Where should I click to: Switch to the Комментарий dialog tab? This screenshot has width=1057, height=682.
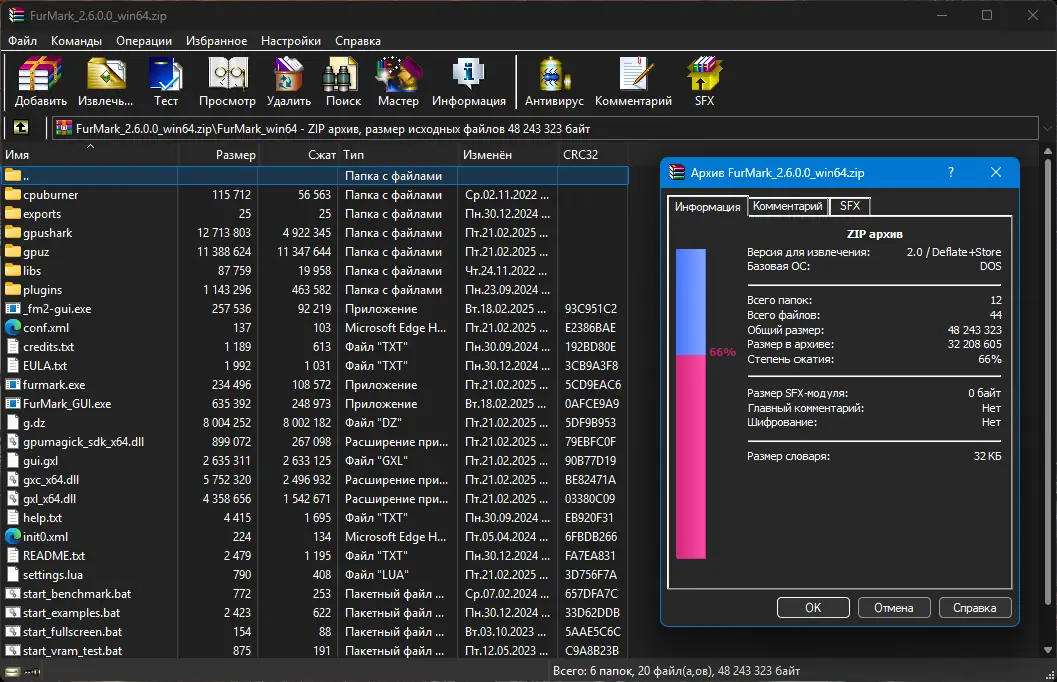[788, 206]
